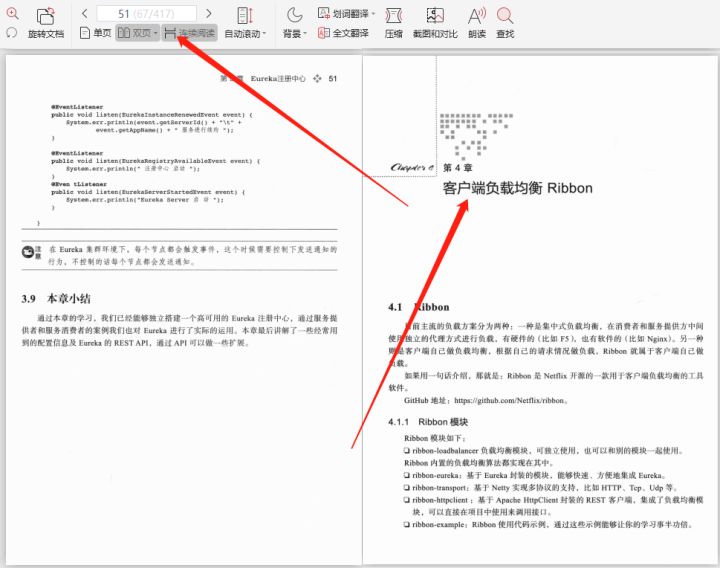The image size is (720, 568).
Task: Click the ribbon-example bullet line
Action: click(x=549, y=524)
